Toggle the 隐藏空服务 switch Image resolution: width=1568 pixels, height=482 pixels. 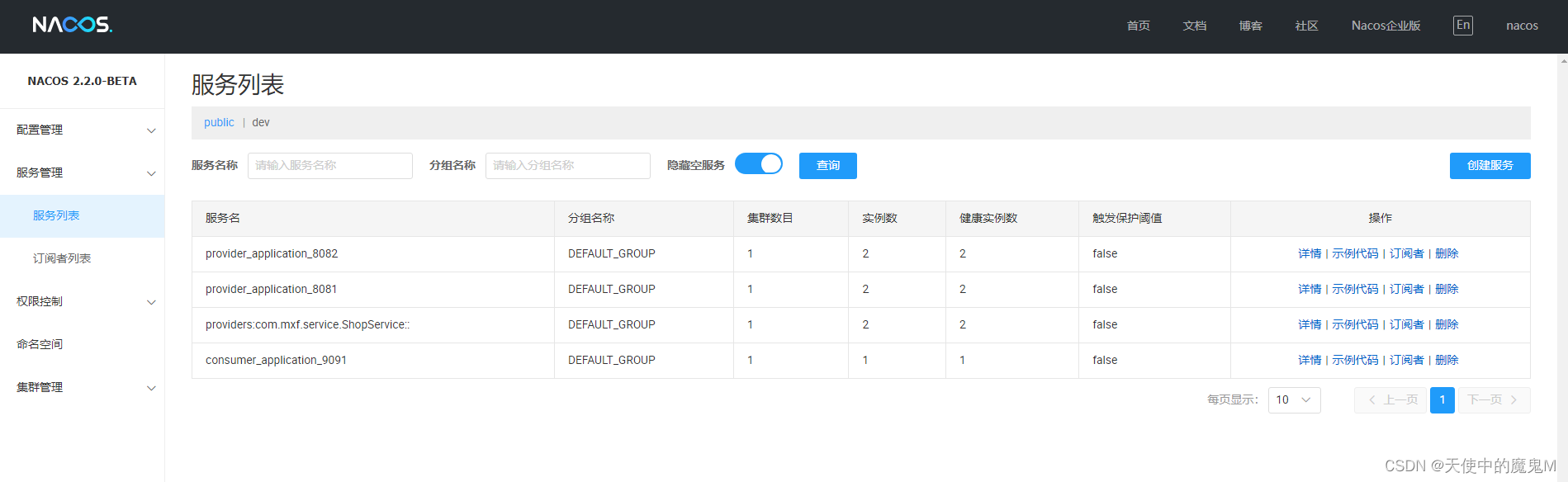point(759,164)
